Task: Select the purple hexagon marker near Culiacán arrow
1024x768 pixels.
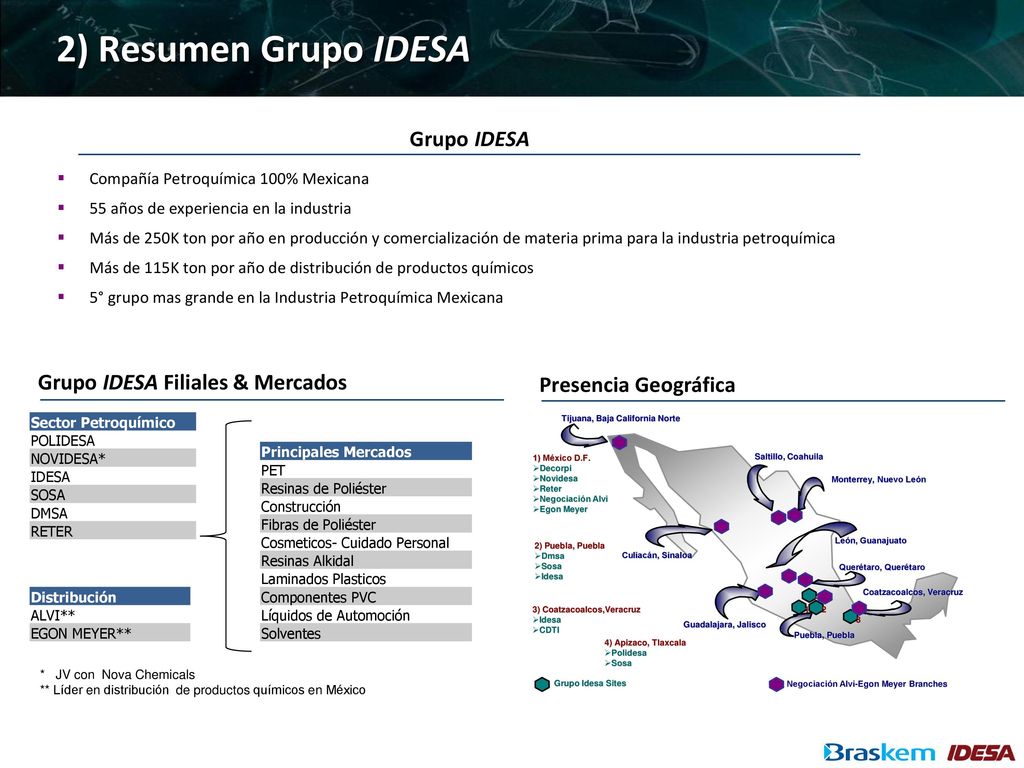Action: 721,526
